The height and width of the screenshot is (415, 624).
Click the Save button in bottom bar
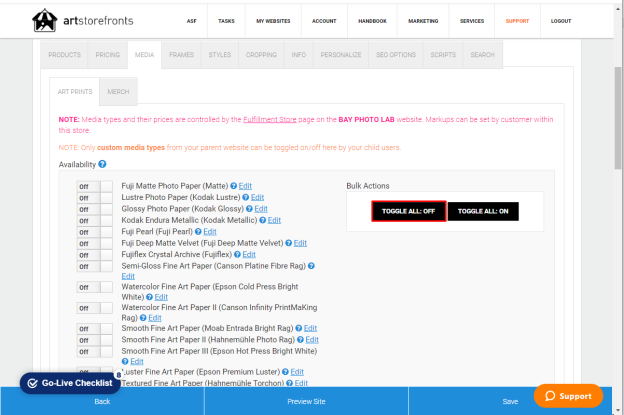pos(510,401)
